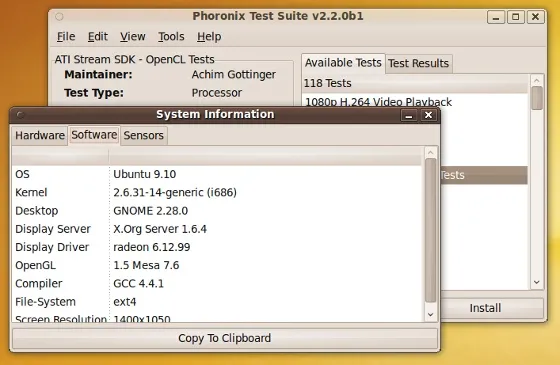Switch to the Hardware tab

tap(40, 135)
